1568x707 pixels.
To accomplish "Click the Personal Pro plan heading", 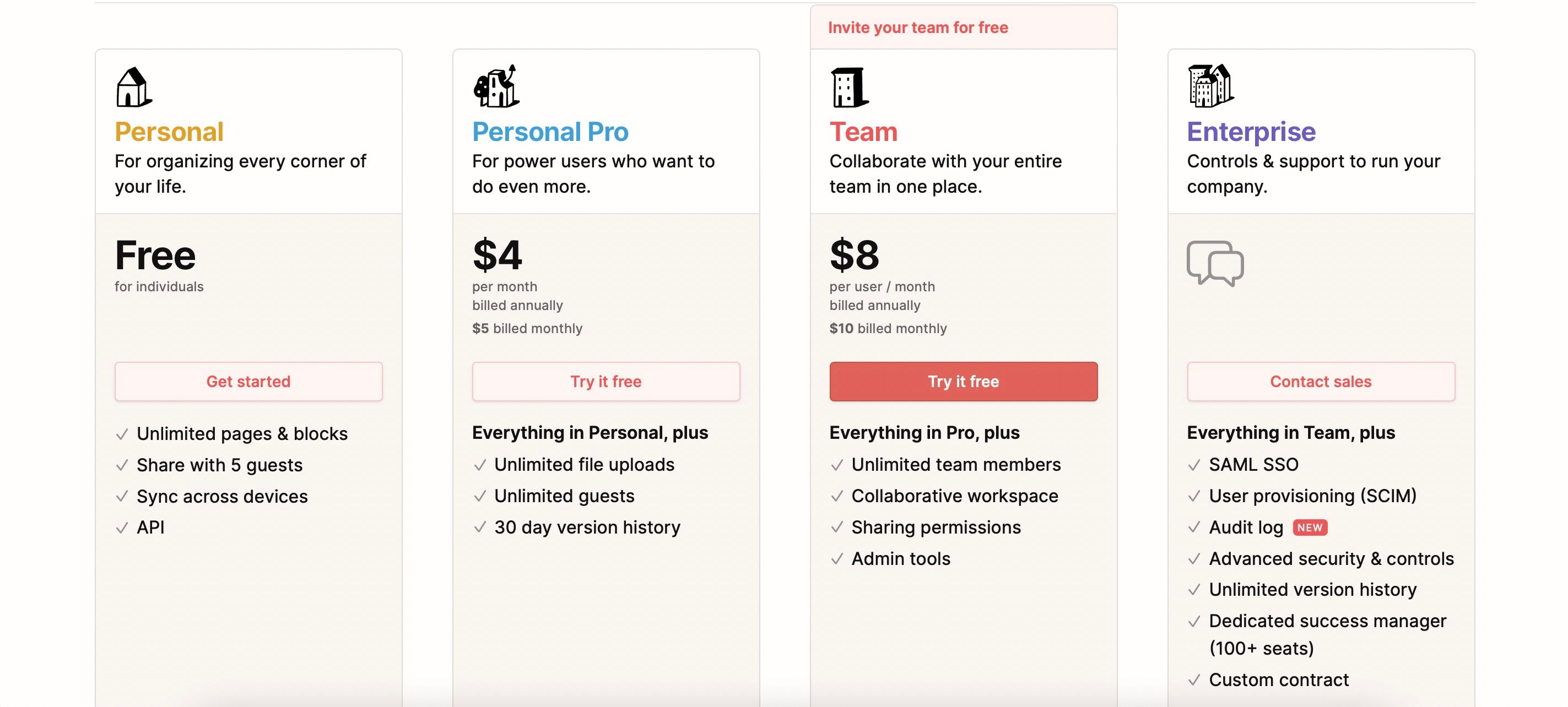I will click(x=550, y=132).
